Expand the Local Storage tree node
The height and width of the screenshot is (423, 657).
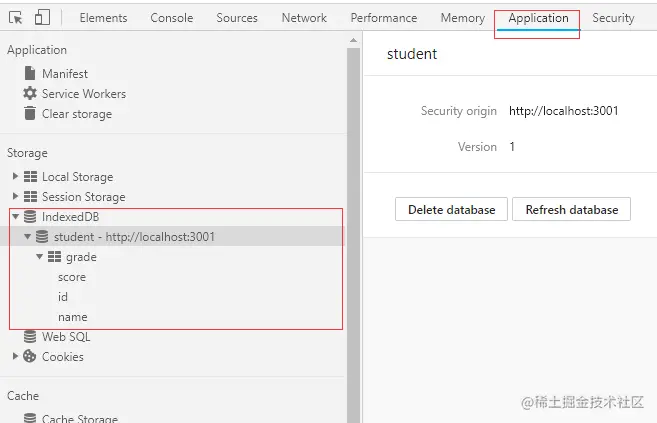coord(15,176)
